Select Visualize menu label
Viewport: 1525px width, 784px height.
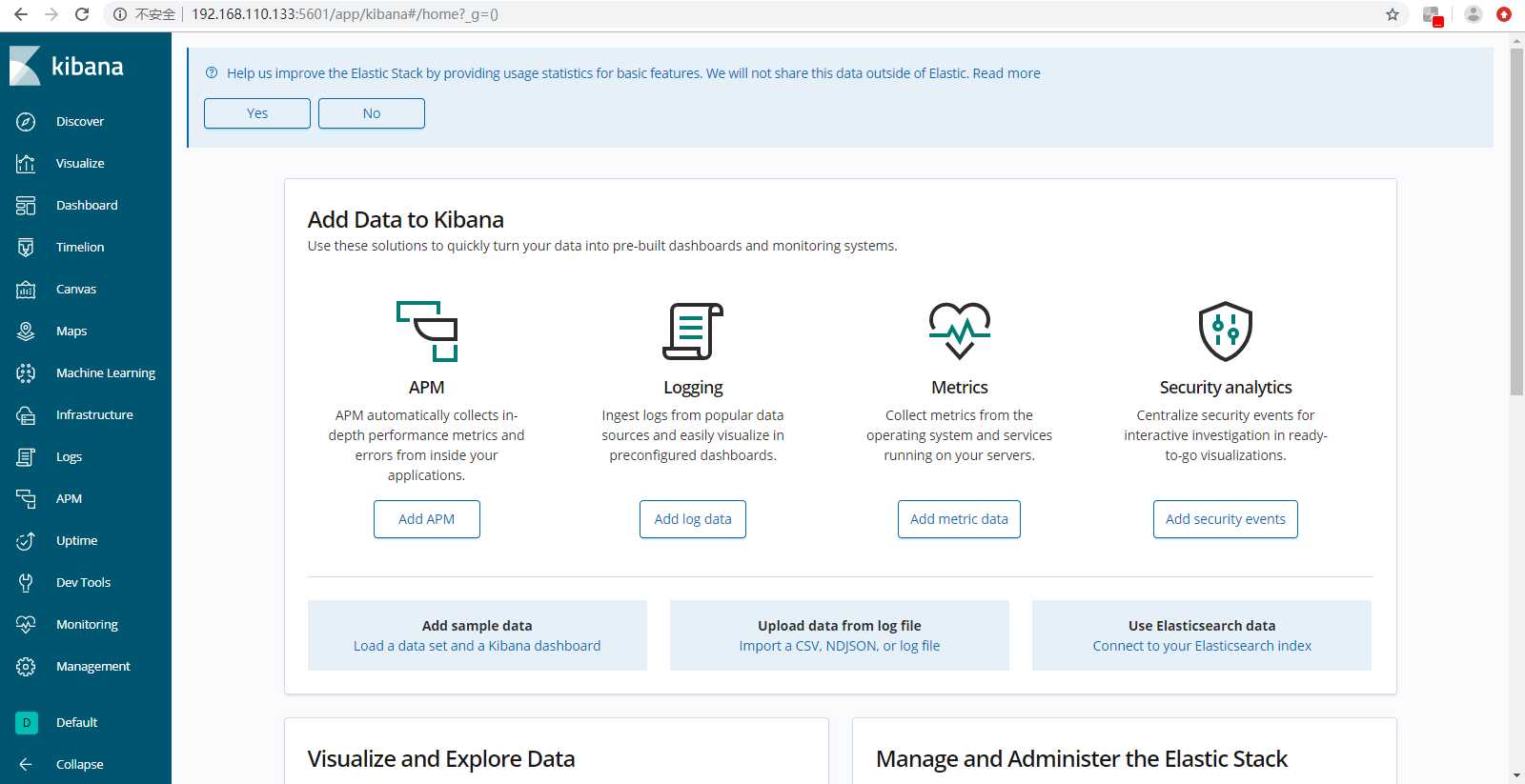pyautogui.click(x=80, y=164)
